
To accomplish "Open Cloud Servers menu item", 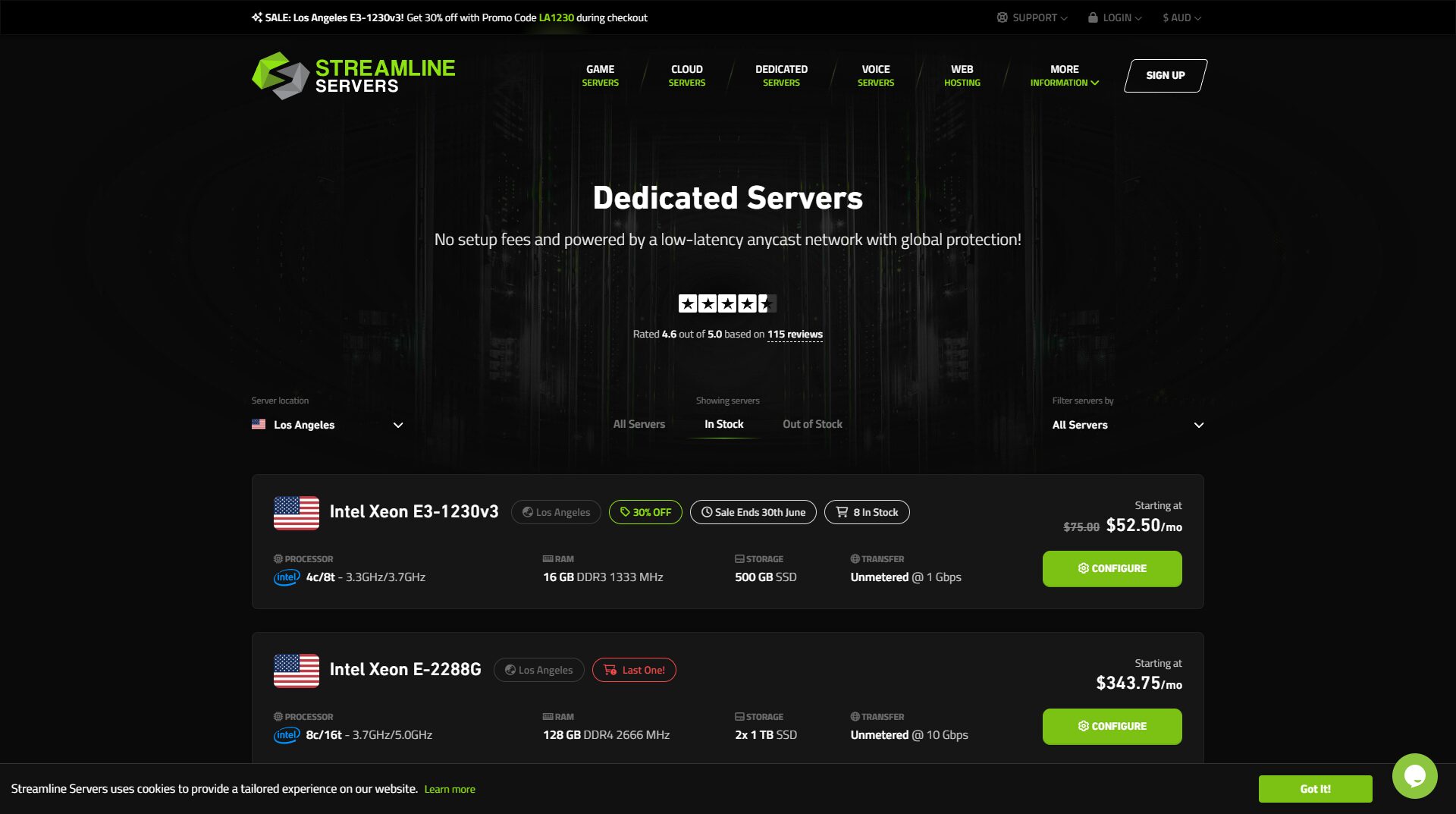I will click(686, 75).
